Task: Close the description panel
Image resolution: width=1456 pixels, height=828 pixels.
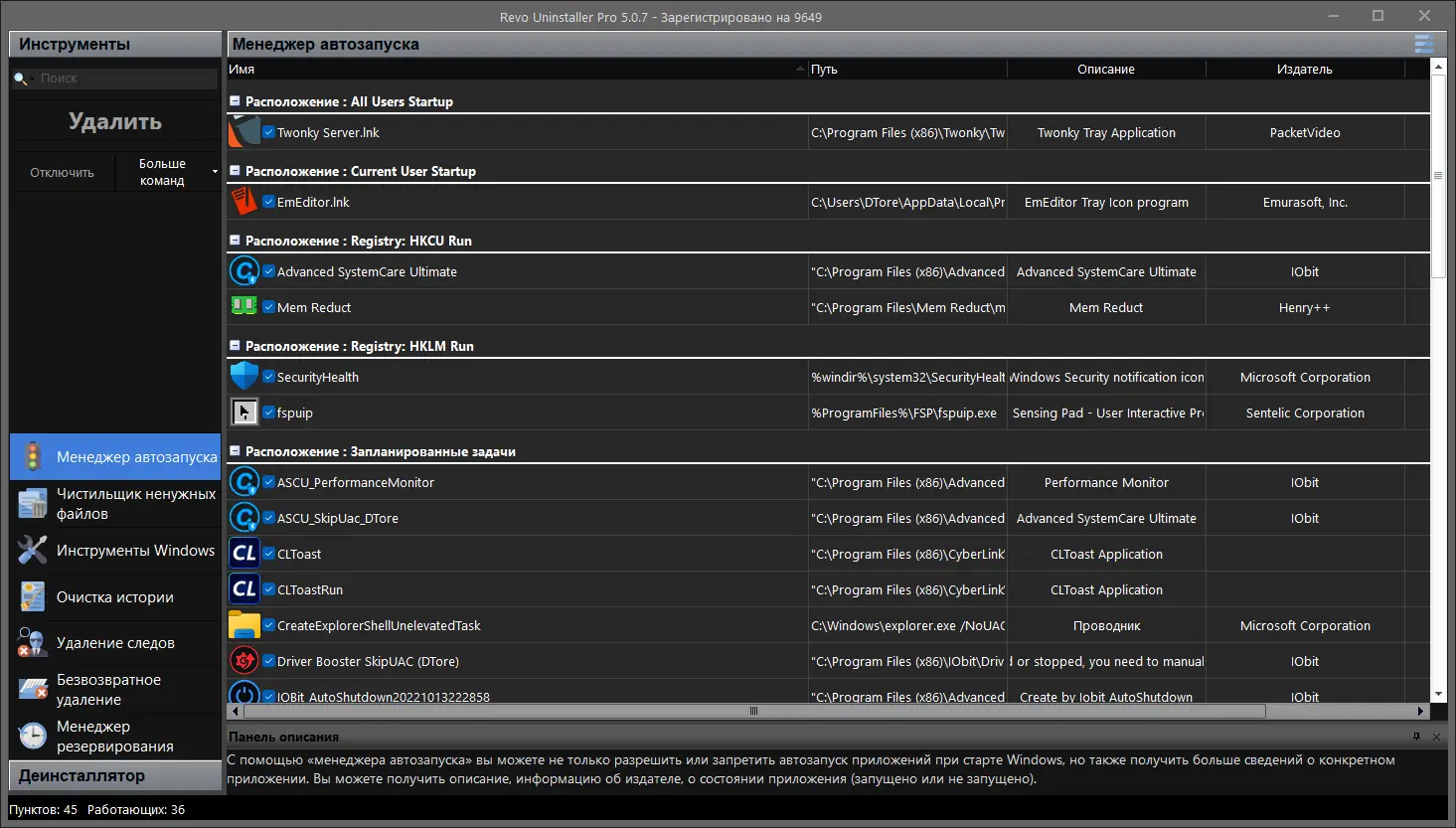Action: pos(1436,737)
